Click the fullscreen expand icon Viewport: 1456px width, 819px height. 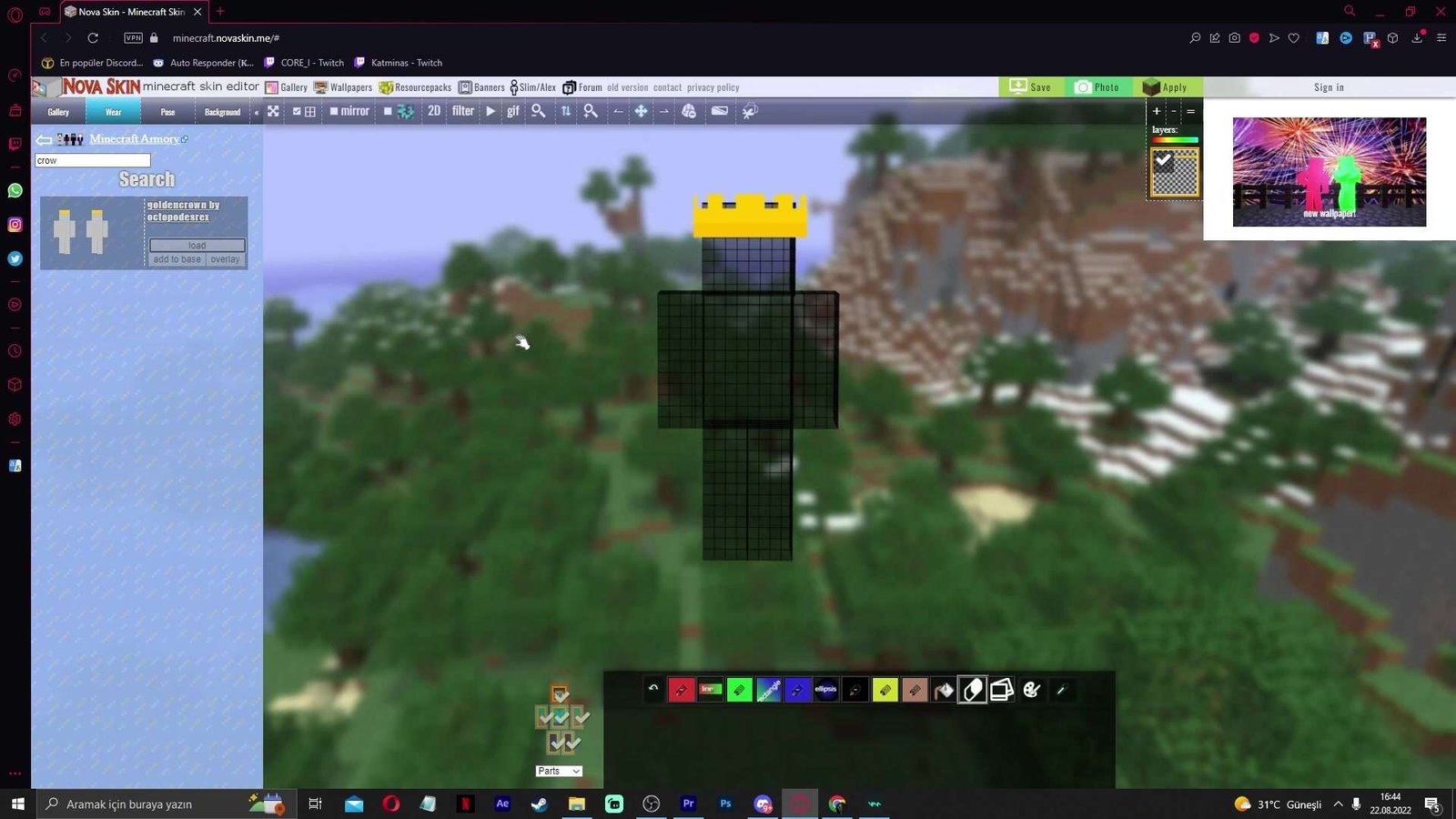tap(273, 111)
